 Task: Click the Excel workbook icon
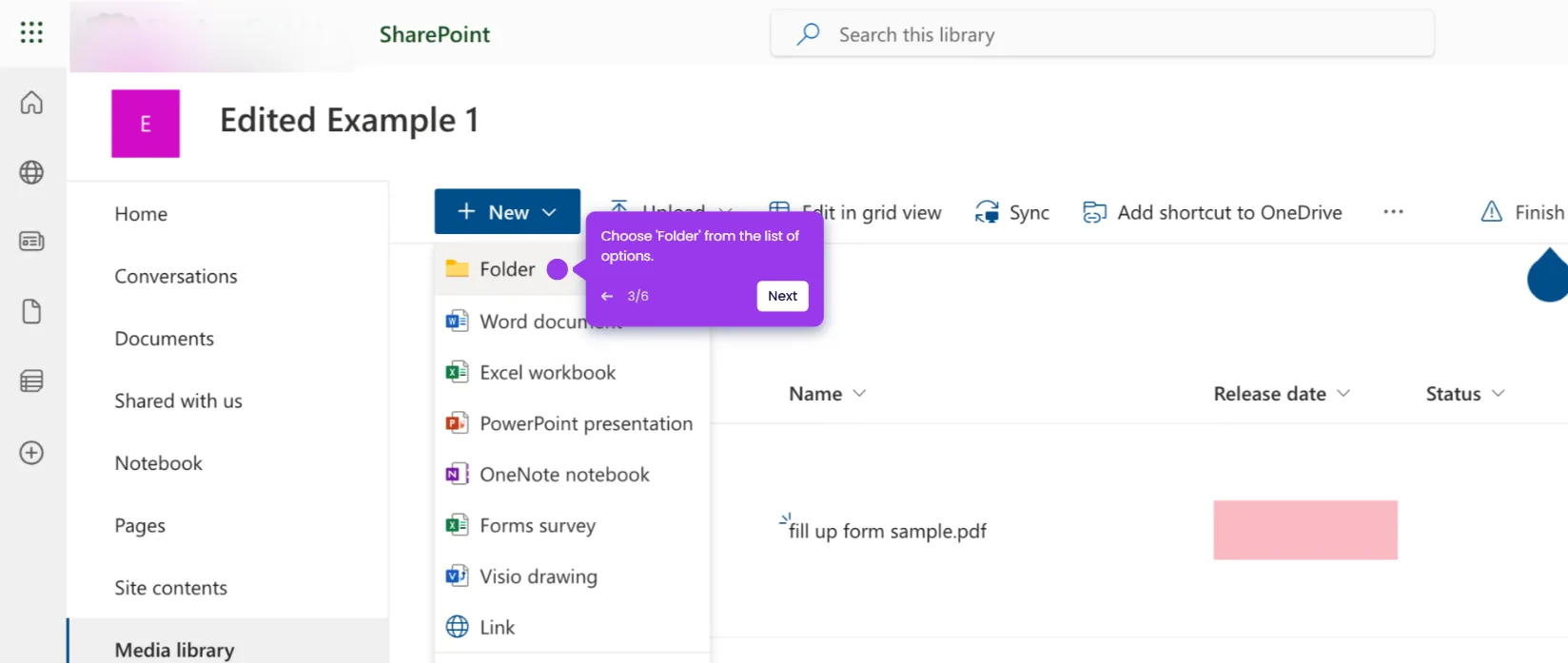[457, 372]
